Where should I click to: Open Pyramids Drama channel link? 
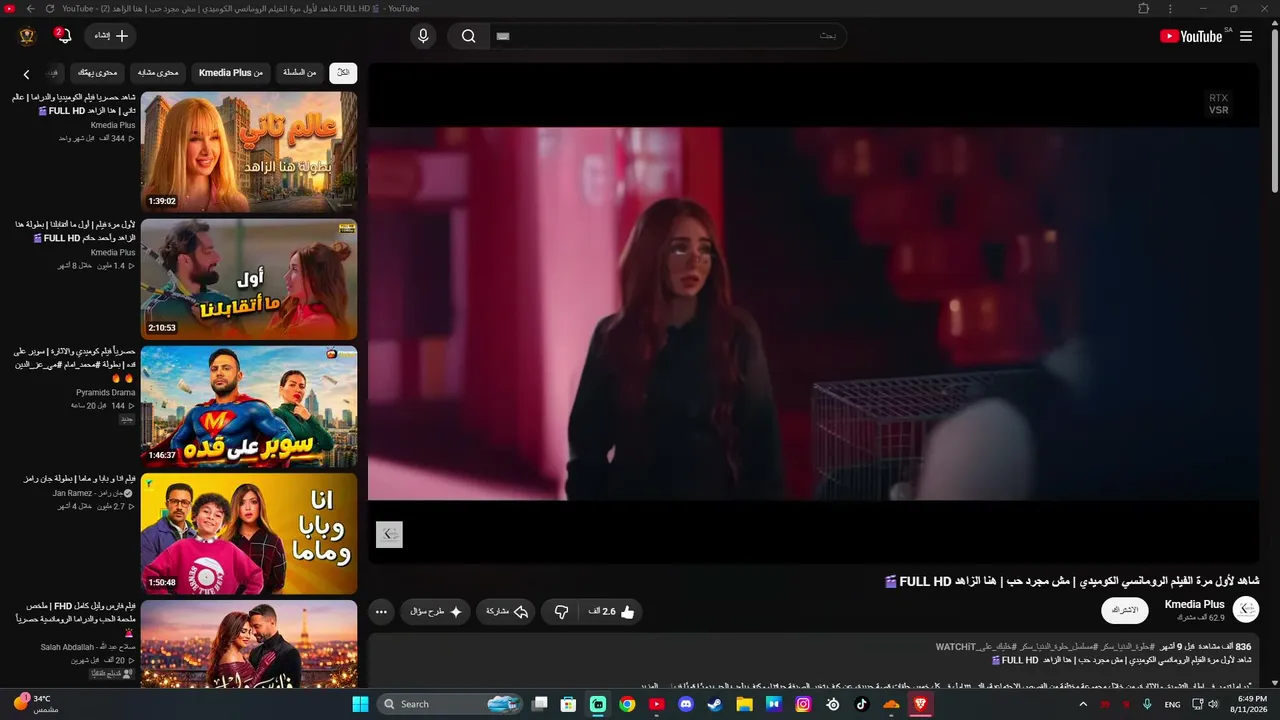click(x=105, y=393)
